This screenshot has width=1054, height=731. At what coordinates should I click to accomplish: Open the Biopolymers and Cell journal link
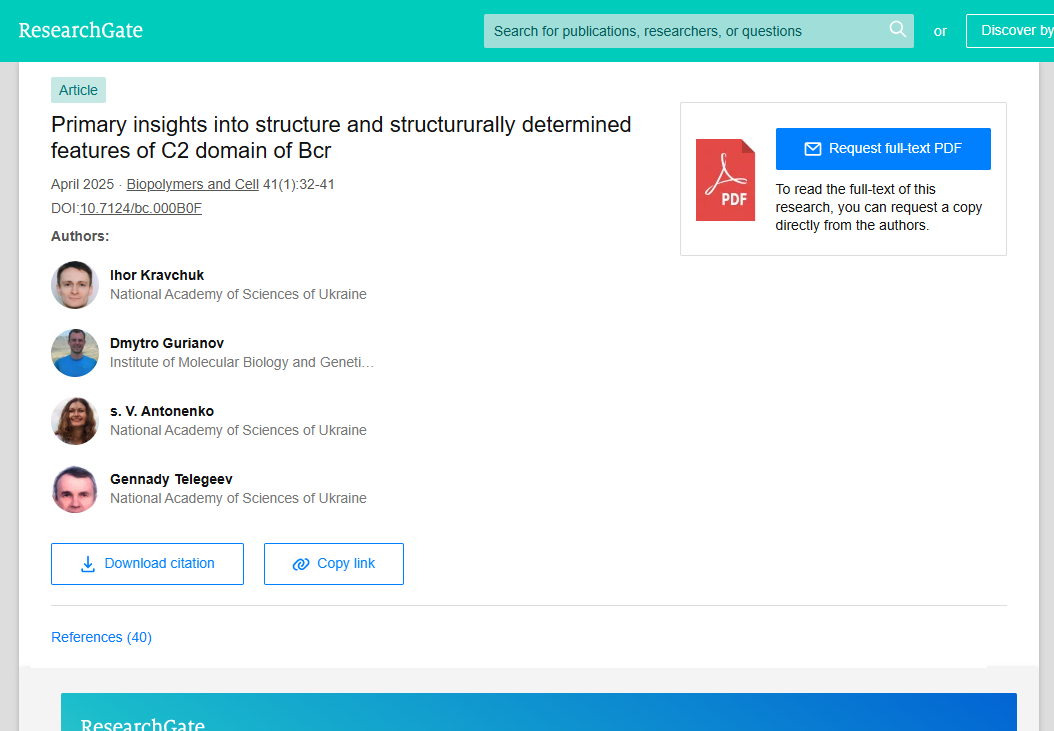(x=192, y=184)
